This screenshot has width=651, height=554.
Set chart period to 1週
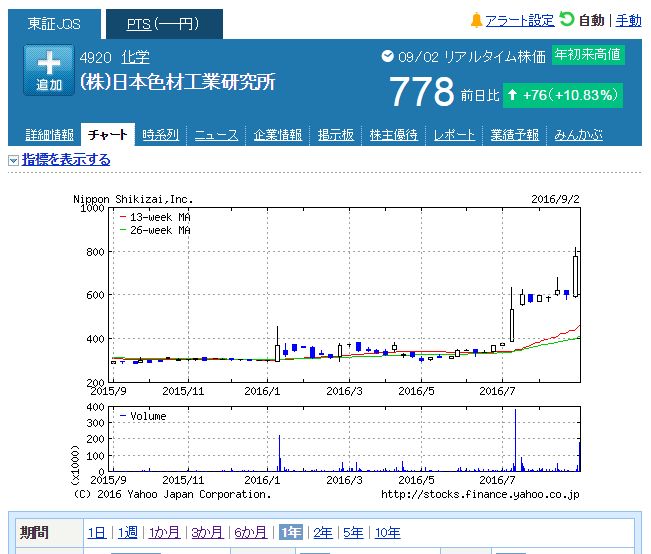[x=127, y=532]
